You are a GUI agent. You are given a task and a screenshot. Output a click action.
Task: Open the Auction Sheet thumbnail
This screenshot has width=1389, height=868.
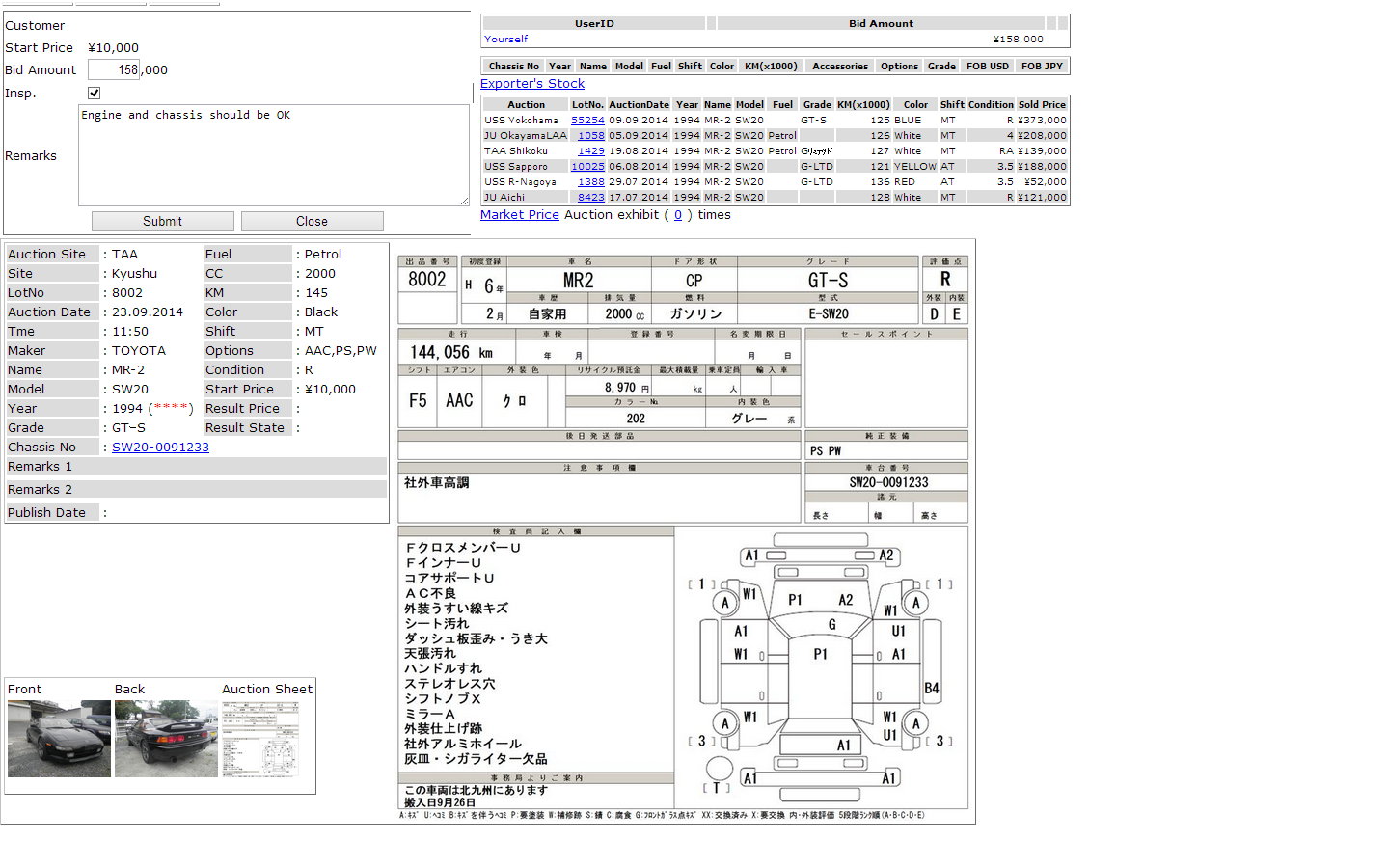(x=260, y=739)
